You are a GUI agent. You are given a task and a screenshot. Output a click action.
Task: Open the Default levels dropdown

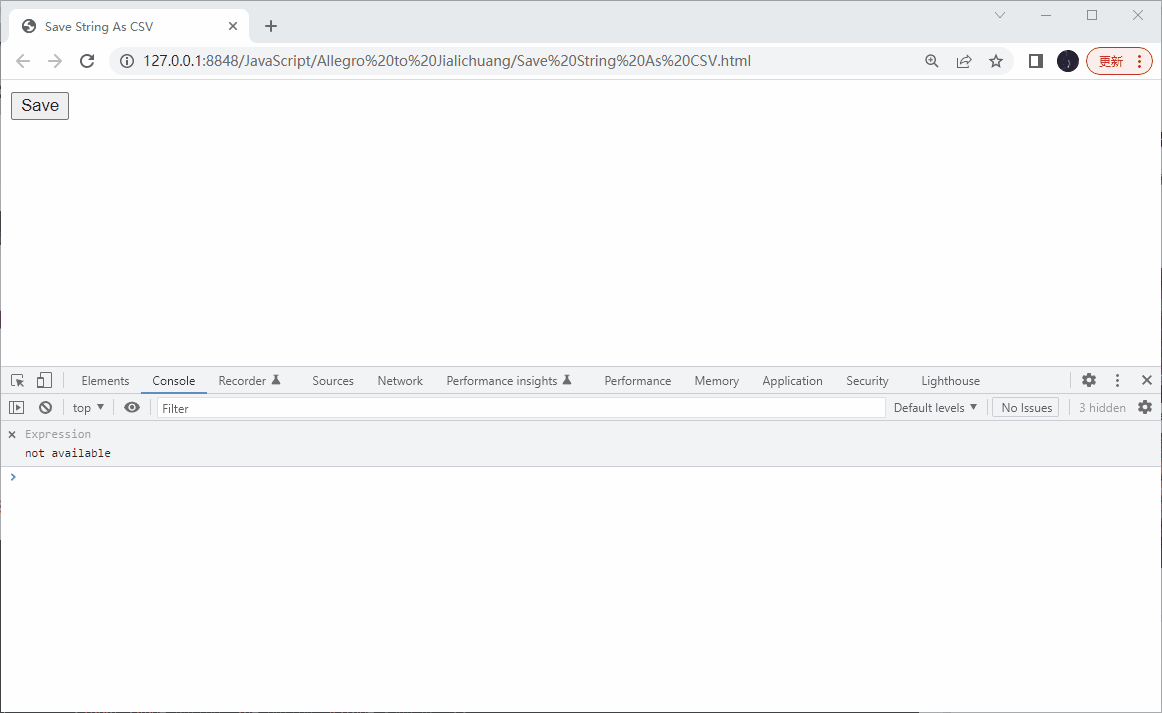pos(934,407)
